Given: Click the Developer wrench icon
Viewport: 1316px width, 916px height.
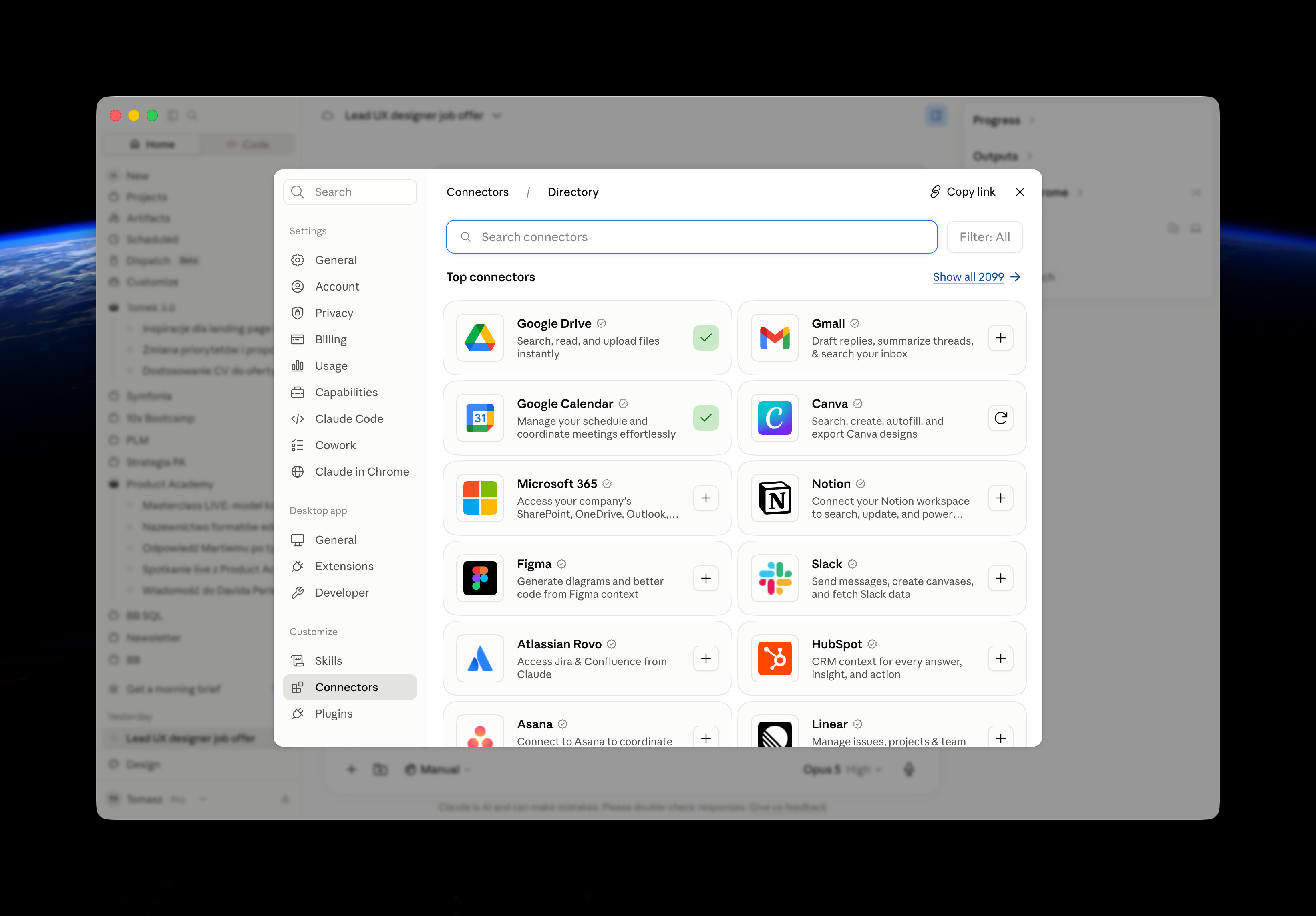Looking at the screenshot, I should pyautogui.click(x=298, y=593).
